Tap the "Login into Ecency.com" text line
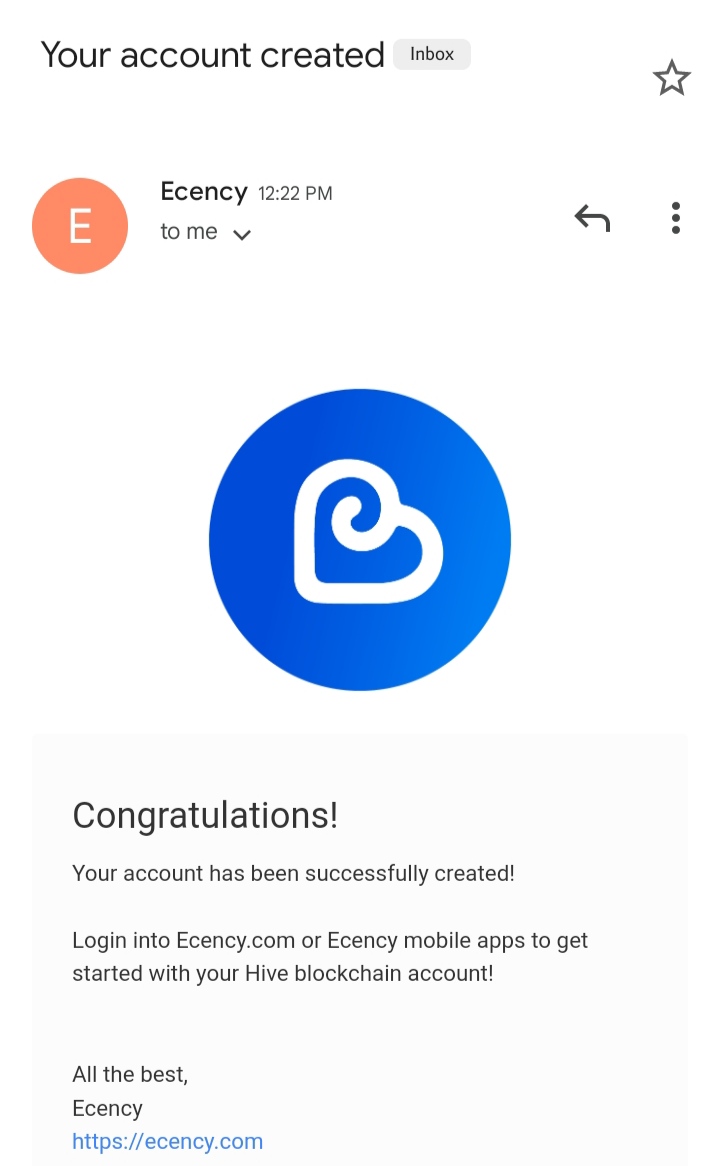 [x=330, y=941]
